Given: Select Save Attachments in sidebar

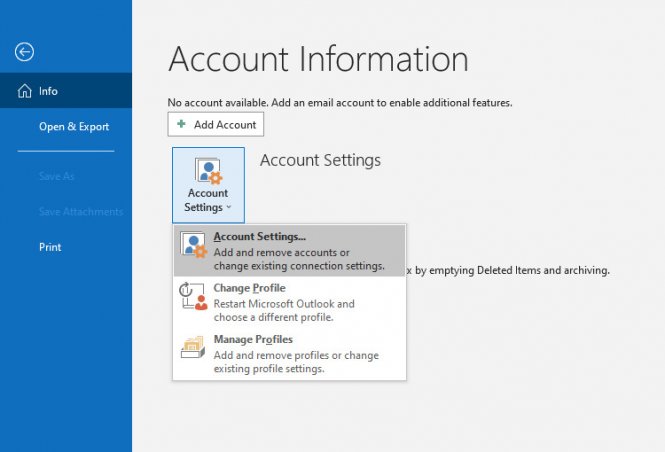Looking at the screenshot, I should point(81,212).
